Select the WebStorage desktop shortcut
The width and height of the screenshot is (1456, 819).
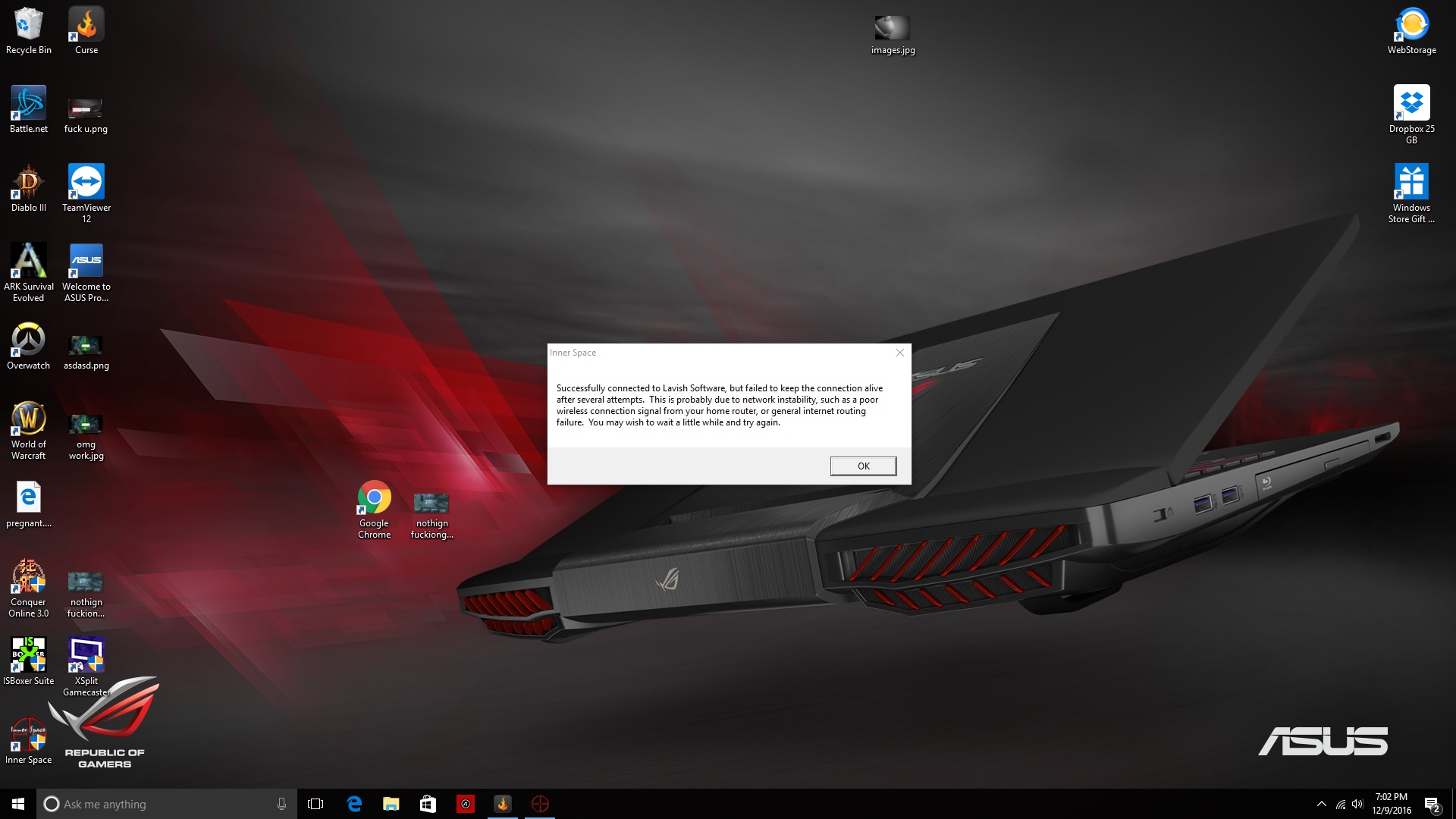tap(1412, 31)
